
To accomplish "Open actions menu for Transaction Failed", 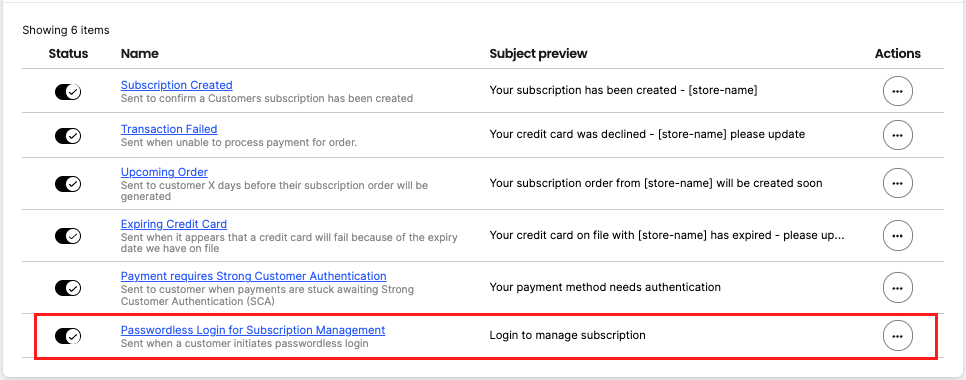I will [898, 135].
